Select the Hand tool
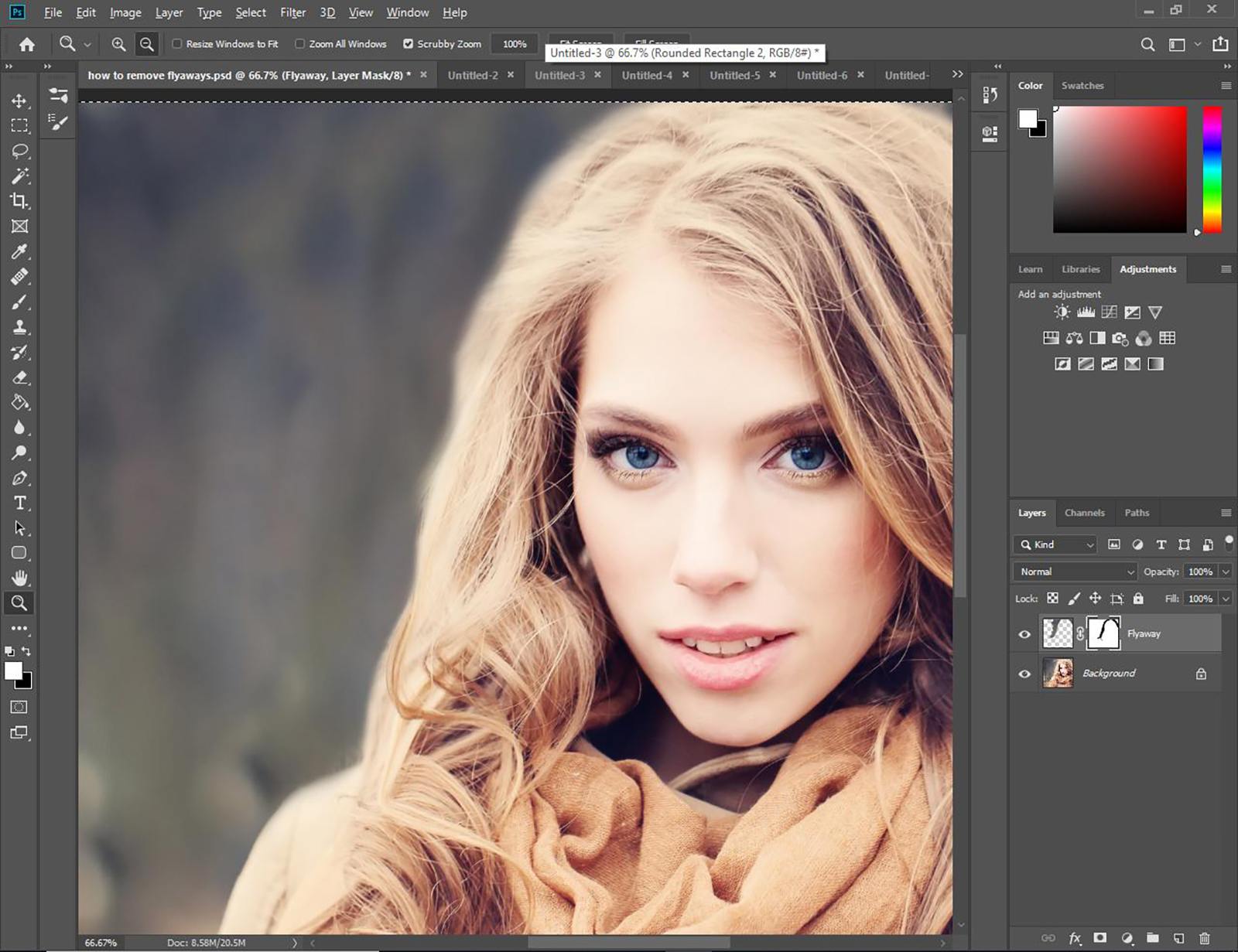The height and width of the screenshot is (952, 1238). coord(20,578)
